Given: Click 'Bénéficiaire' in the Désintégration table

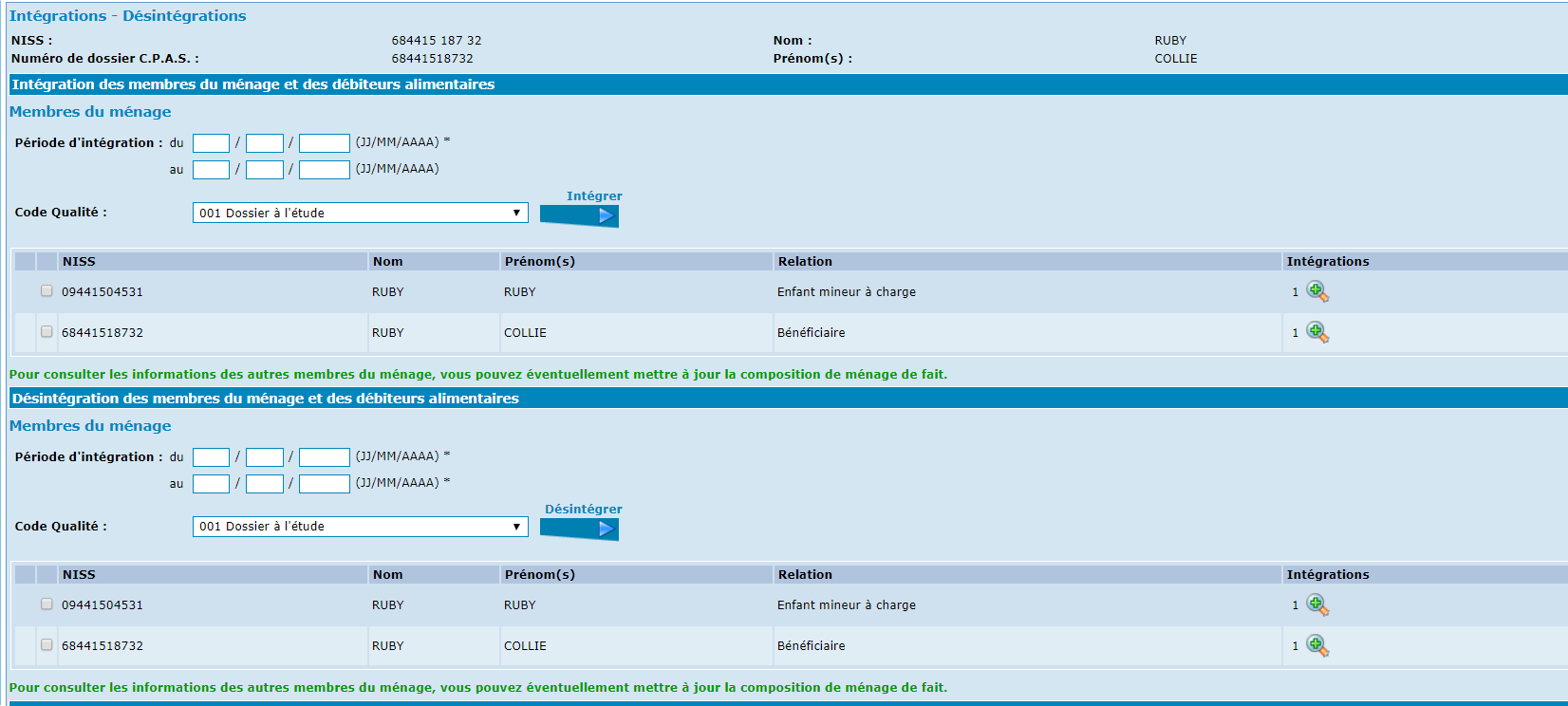Looking at the screenshot, I should (x=812, y=645).
